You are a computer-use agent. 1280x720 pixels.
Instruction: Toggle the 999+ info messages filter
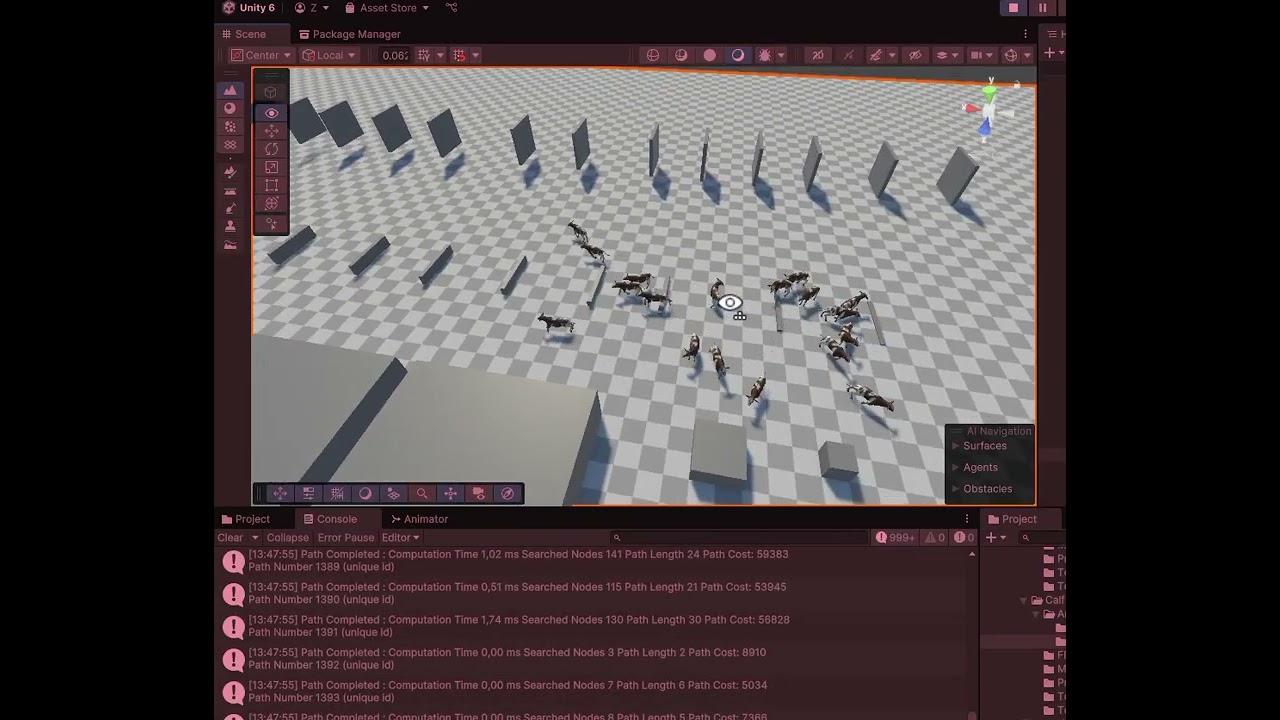coord(895,537)
